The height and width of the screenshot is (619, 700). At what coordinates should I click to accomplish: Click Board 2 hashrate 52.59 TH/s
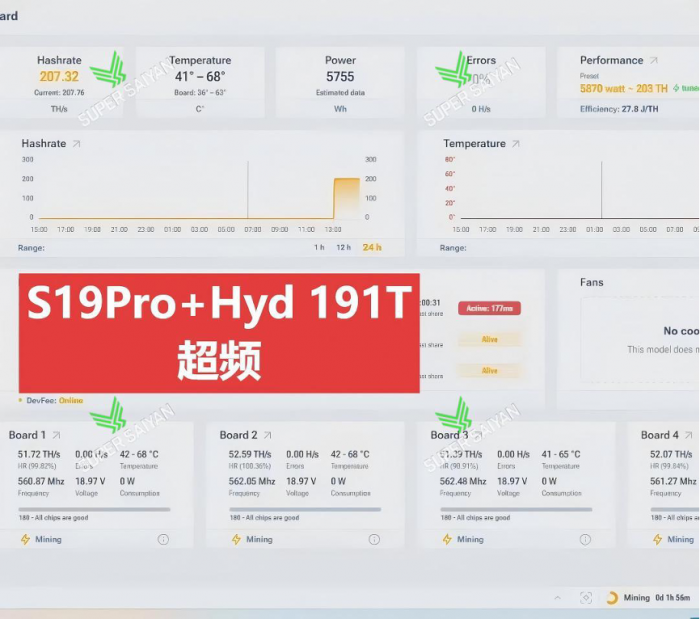[250, 454]
